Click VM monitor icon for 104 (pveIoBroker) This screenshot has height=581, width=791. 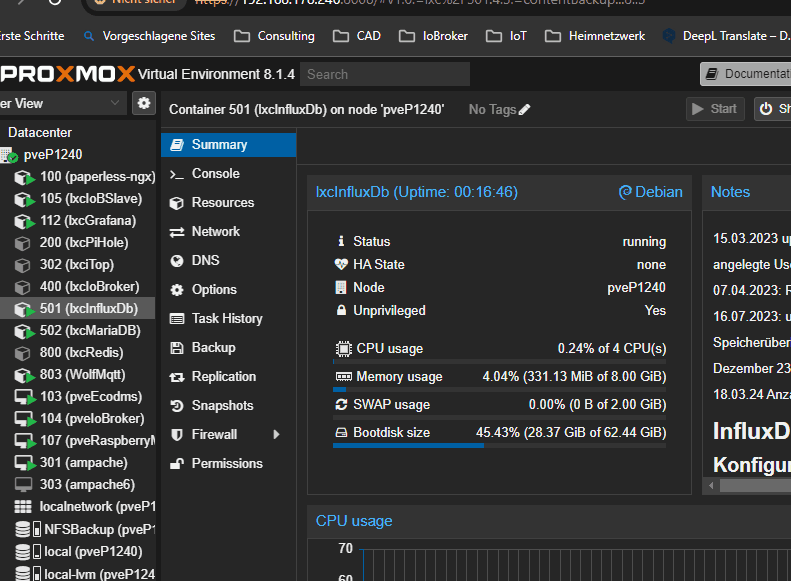point(25,419)
